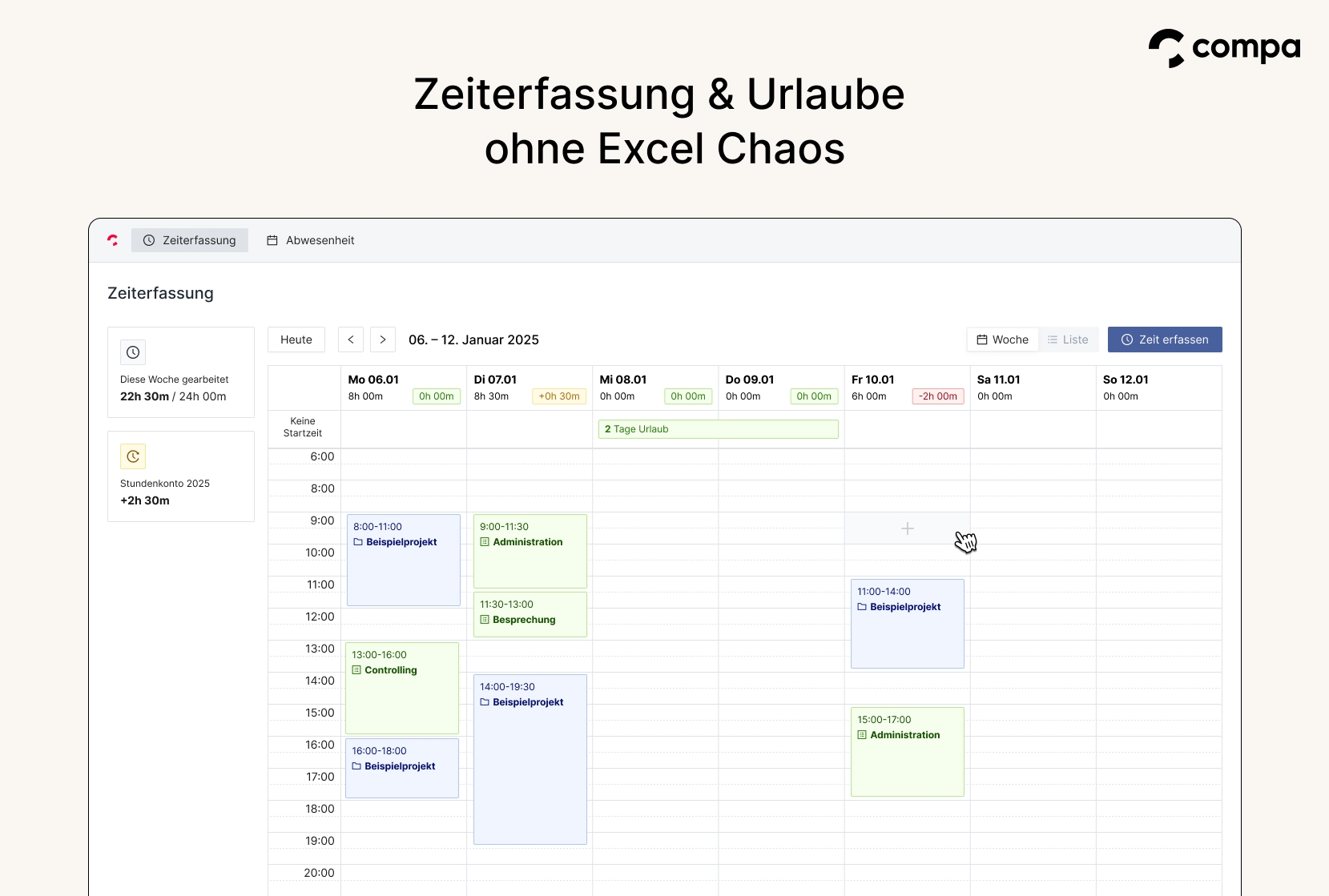
Task: Click folder icon in Friday 11:00-14:00 Beispielprojekt
Action: pos(862,607)
